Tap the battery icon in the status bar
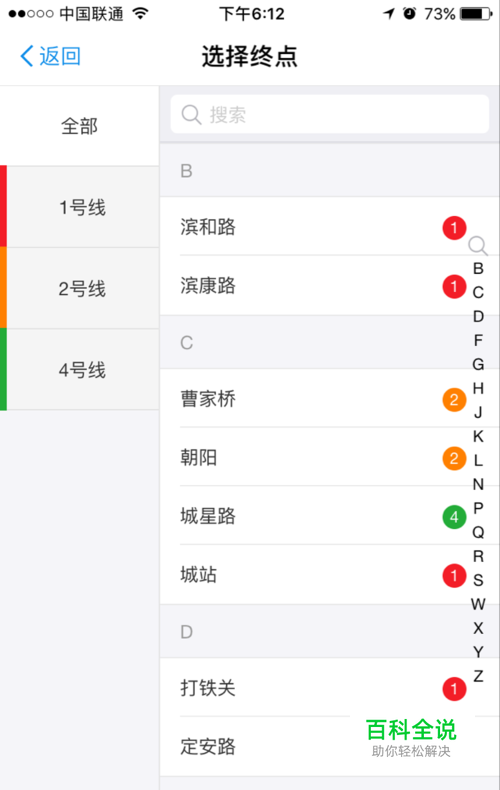The width and height of the screenshot is (500, 790). click(x=476, y=14)
